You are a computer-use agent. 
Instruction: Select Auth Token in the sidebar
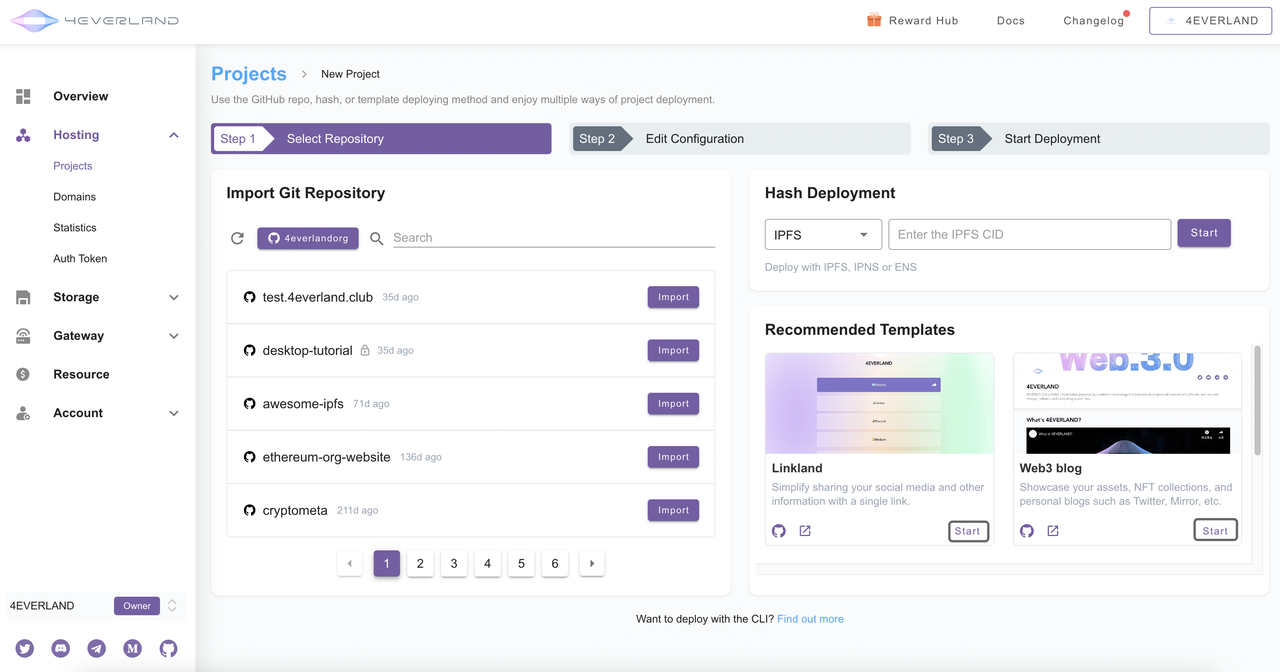(x=80, y=259)
